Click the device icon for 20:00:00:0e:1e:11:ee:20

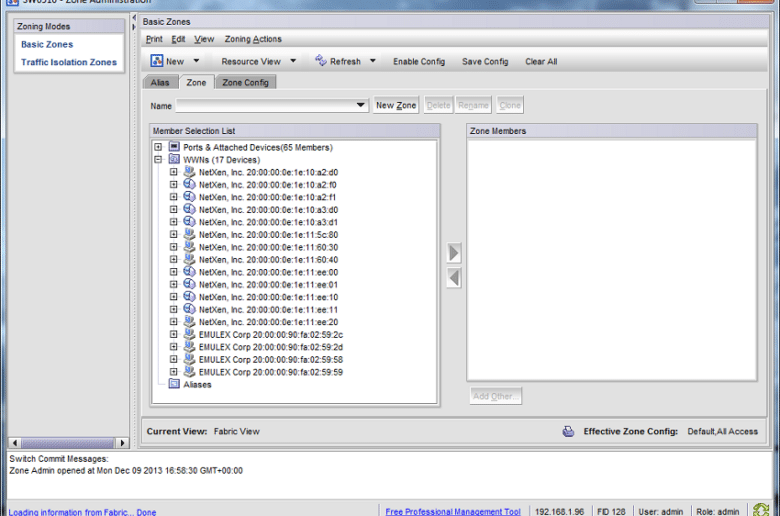pyautogui.click(x=190, y=321)
